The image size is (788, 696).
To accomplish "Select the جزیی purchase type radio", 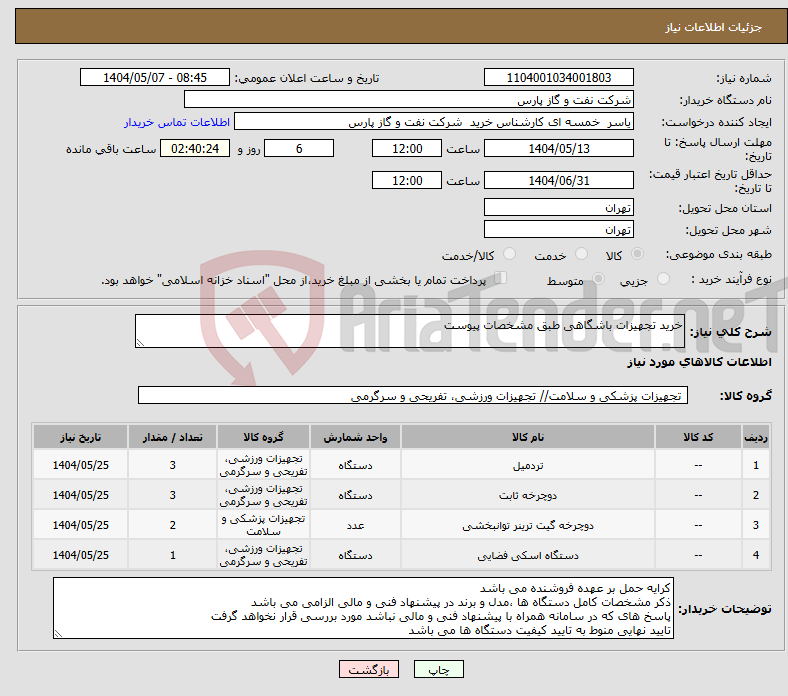I will pyautogui.click(x=663, y=279).
